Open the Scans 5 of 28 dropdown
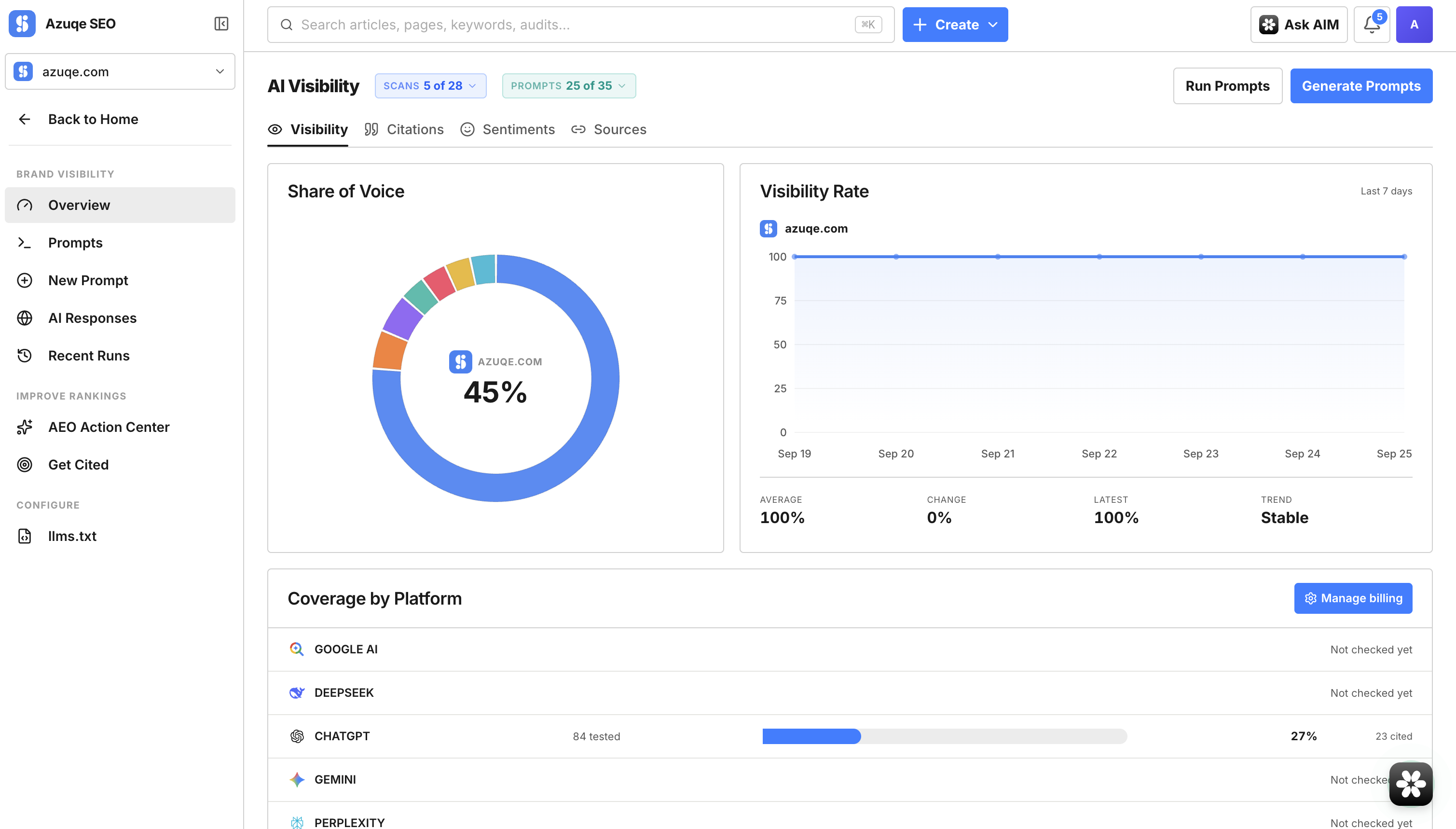This screenshot has width=1456, height=829. coord(430,86)
